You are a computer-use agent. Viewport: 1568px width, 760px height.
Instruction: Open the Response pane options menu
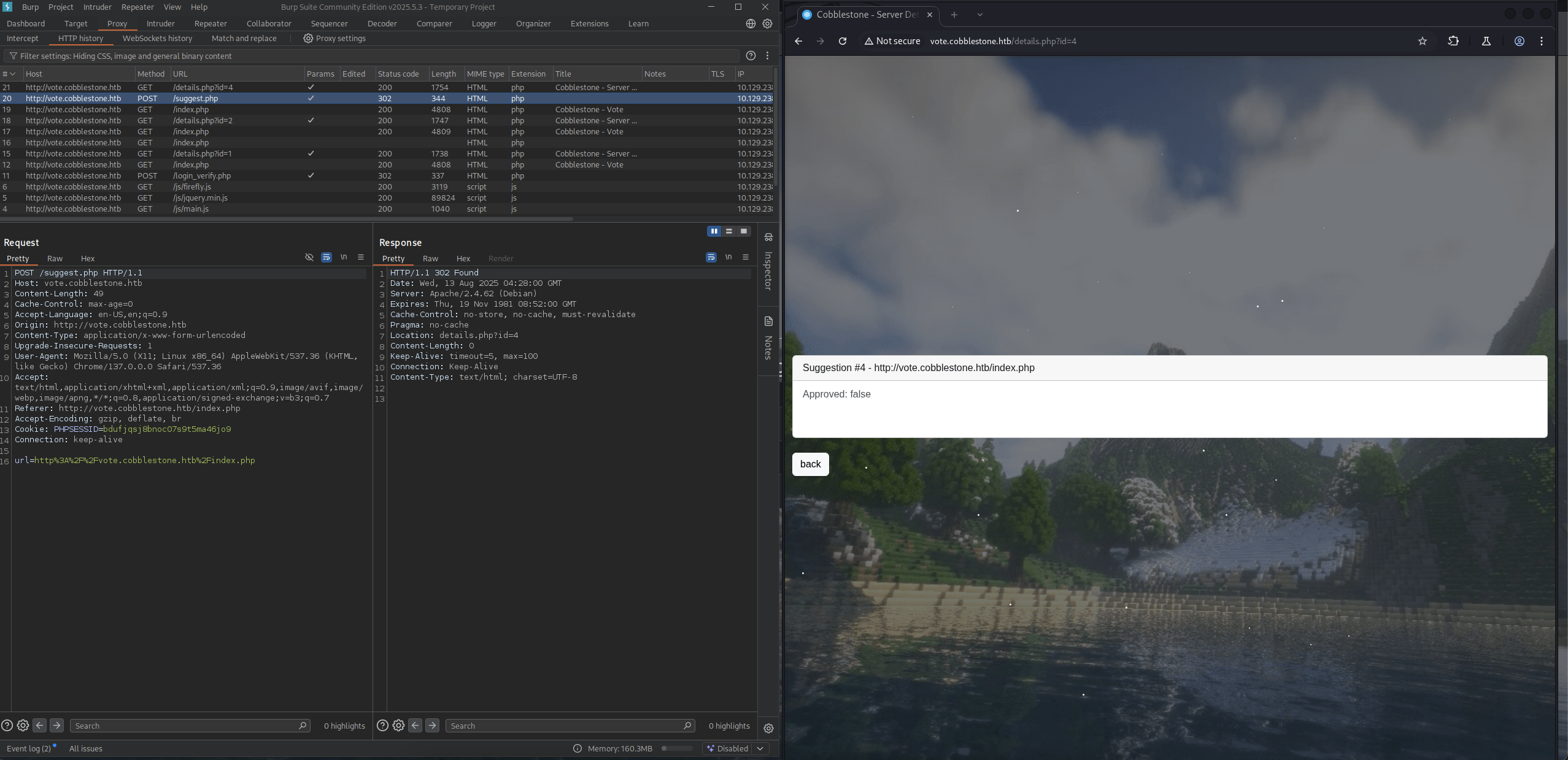pyautogui.click(x=746, y=257)
